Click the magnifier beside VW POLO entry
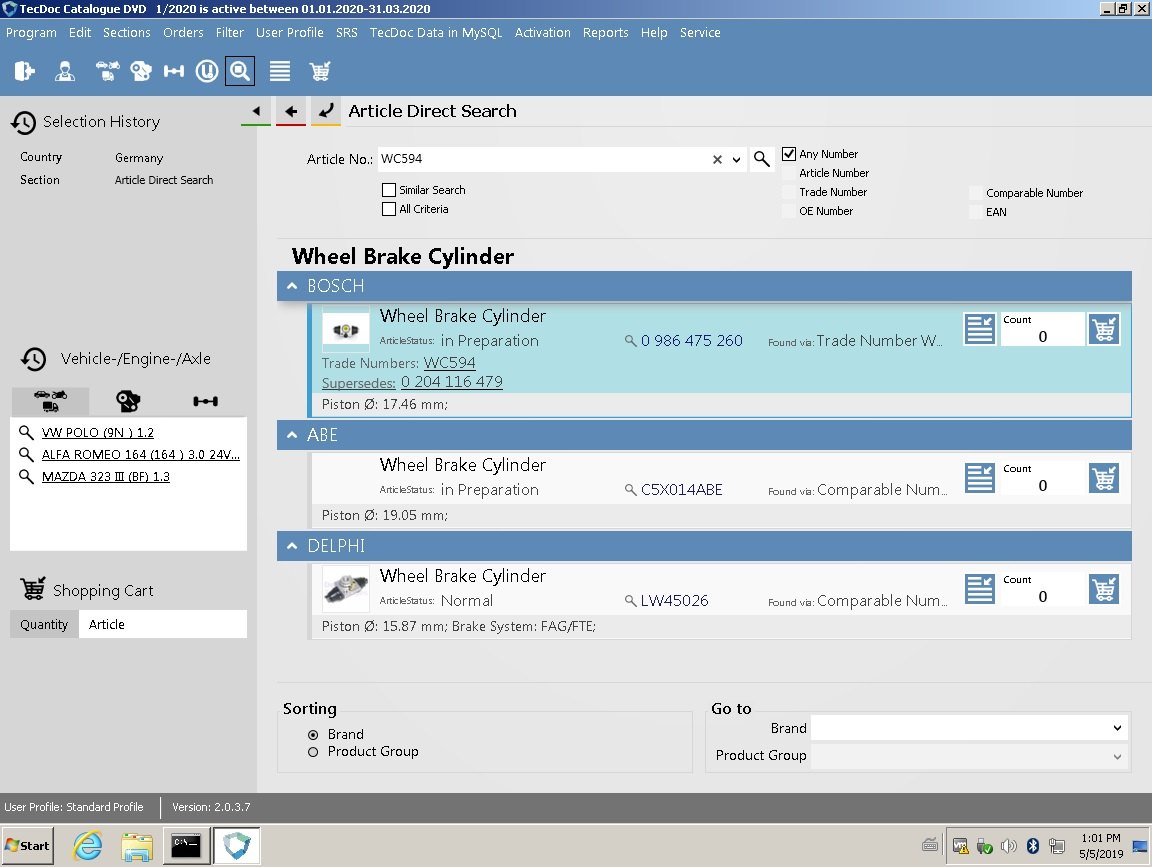Image resolution: width=1152 pixels, height=867 pixels. point(26,432)
